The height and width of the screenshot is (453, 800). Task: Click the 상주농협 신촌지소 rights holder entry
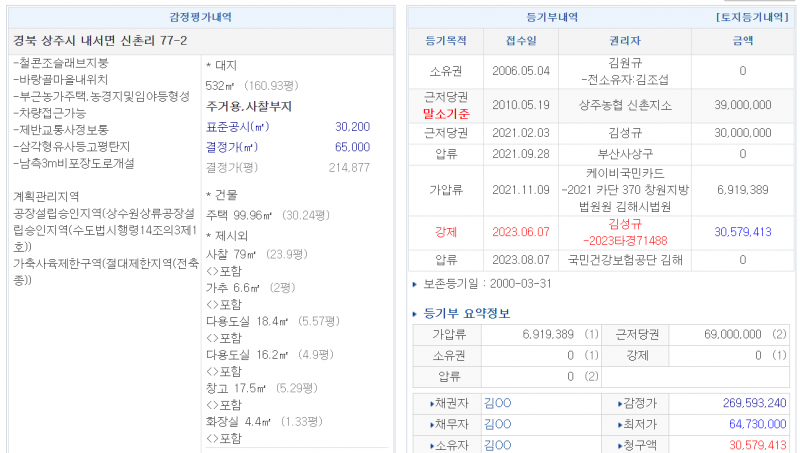click(x=625, y=104)
